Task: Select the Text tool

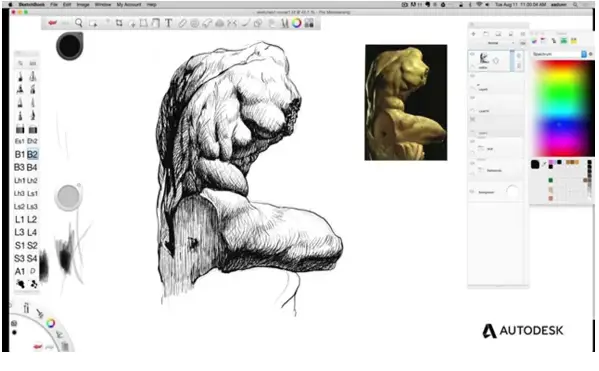Action: (168, 23)
